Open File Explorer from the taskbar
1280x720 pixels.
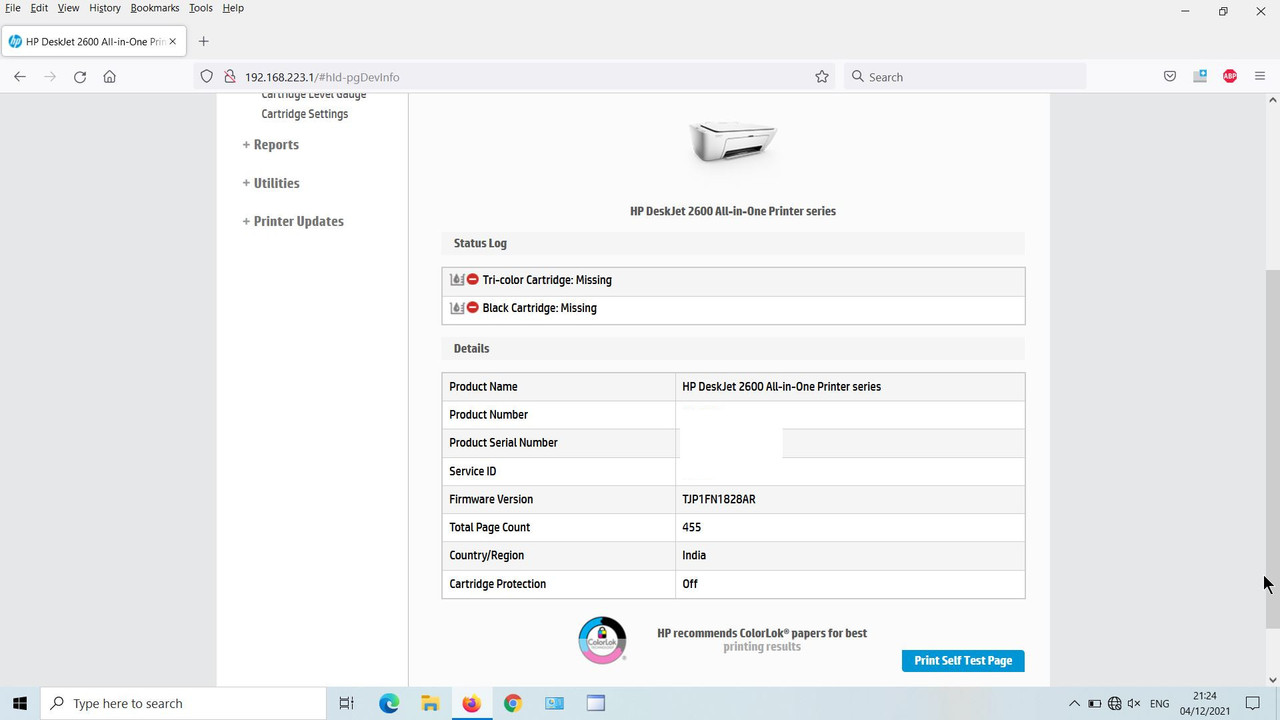pos(430,703)
